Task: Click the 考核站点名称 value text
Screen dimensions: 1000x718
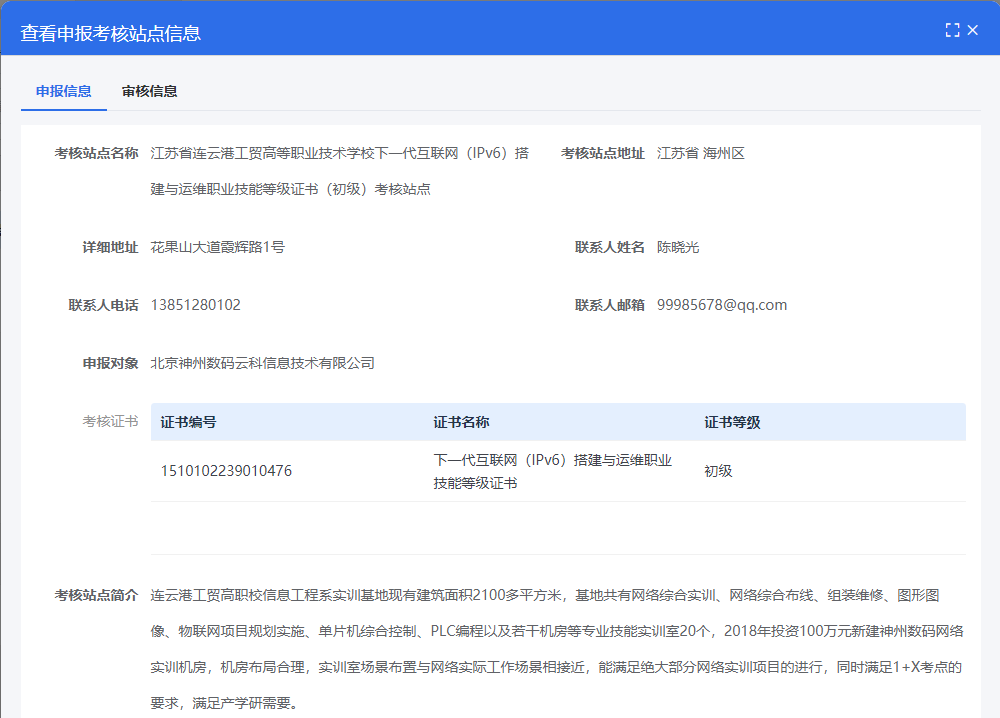Action: (x=340, y=170)
